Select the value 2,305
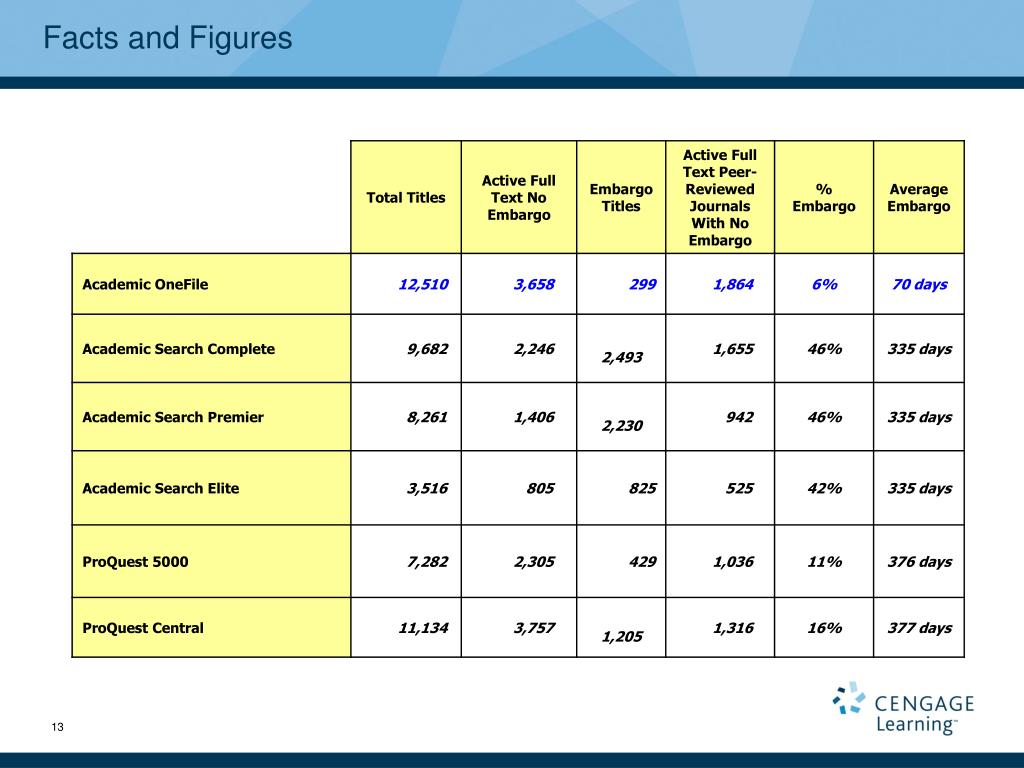 [534, 562]
